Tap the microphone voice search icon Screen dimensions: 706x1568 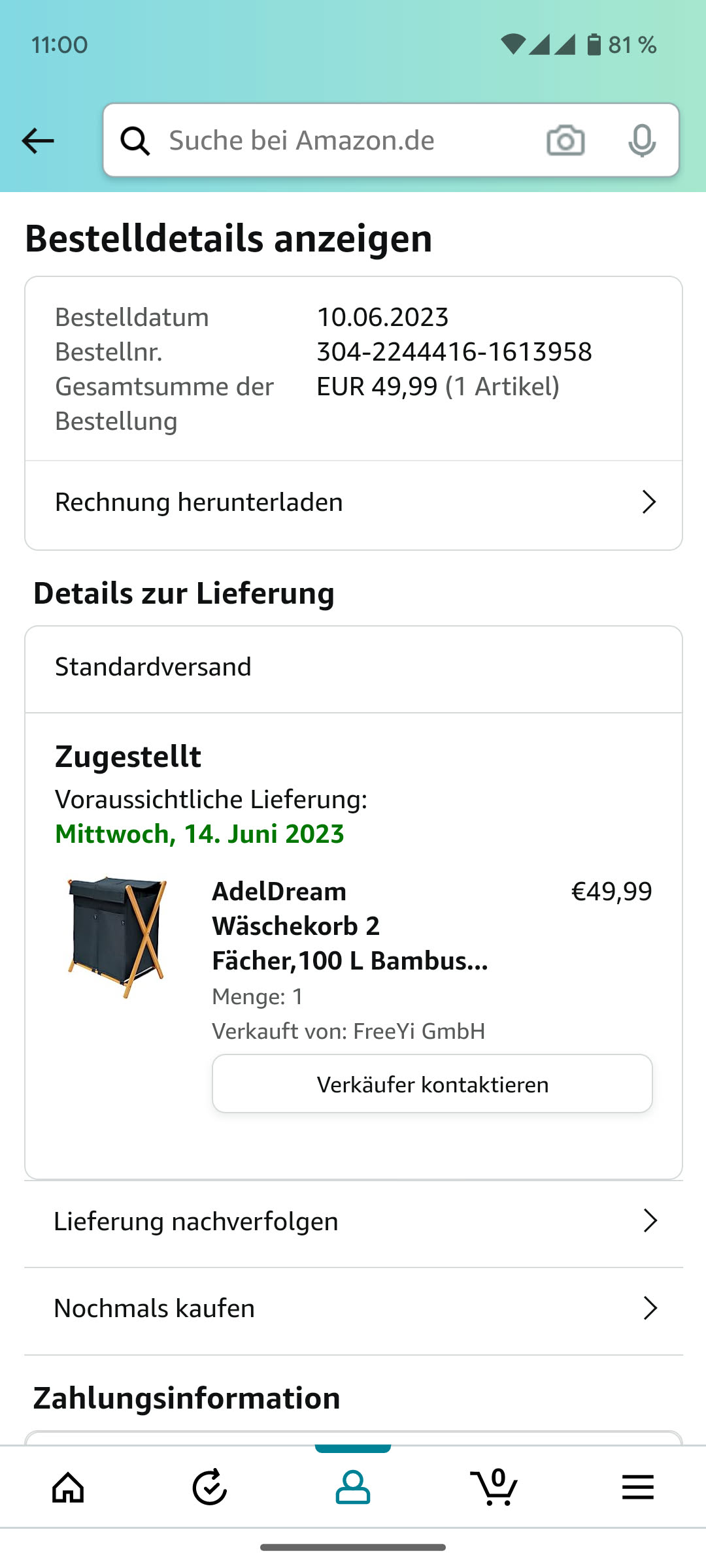click(642, 140)
